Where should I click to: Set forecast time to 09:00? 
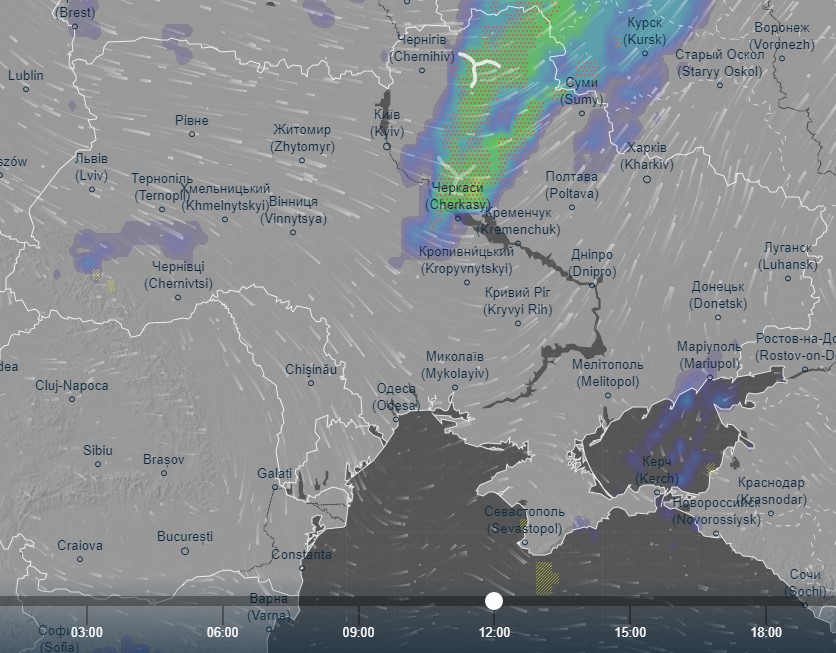[x=358, y=632]
